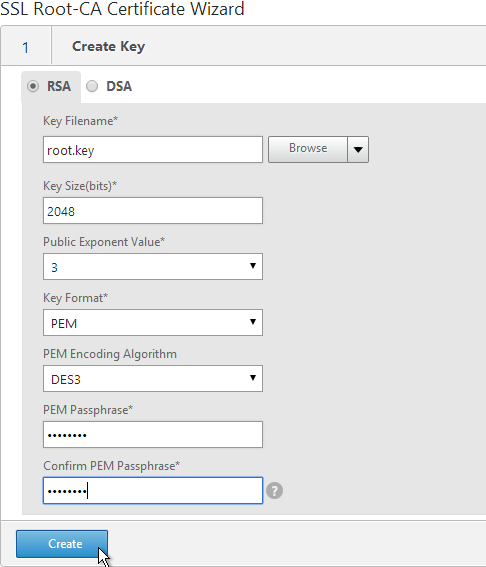Open PEM Encoding Algorithm dropdown showing DES3
The image size is (486, 567).
click(153, 379)
